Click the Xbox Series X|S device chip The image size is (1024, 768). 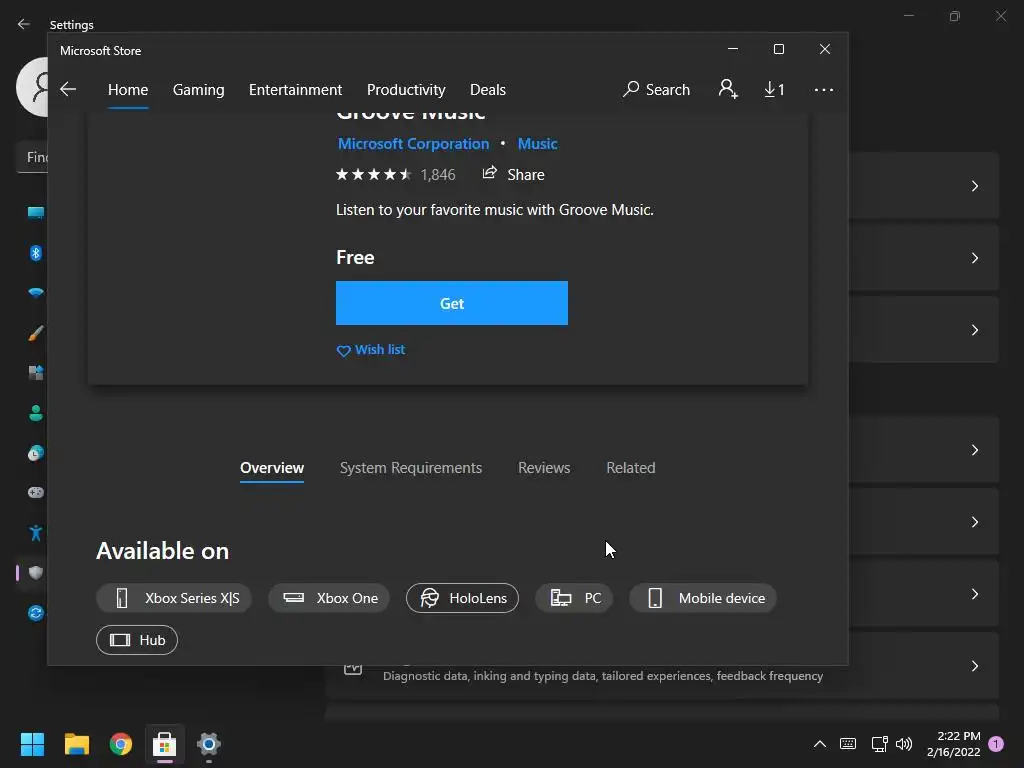point(174,598)
